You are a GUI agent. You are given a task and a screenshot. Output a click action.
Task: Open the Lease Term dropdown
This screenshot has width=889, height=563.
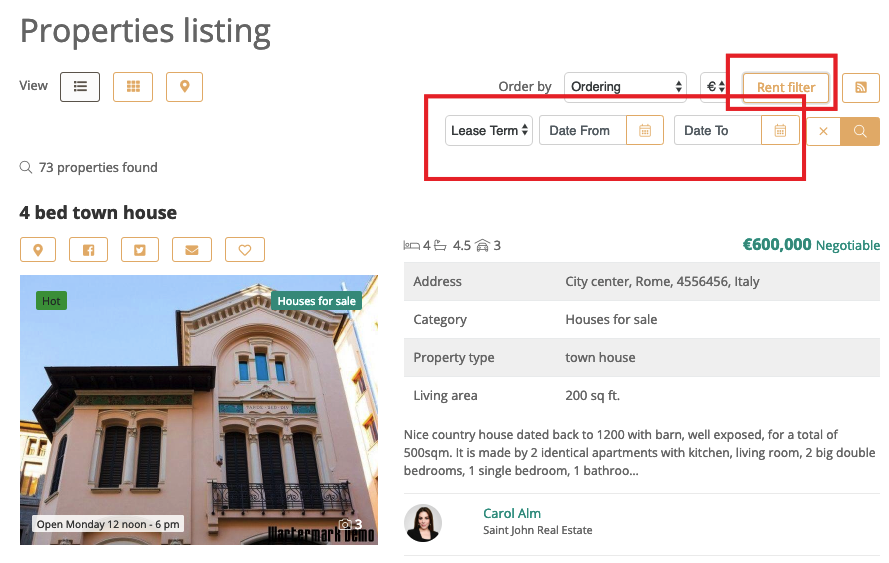(x=489, y=131)
